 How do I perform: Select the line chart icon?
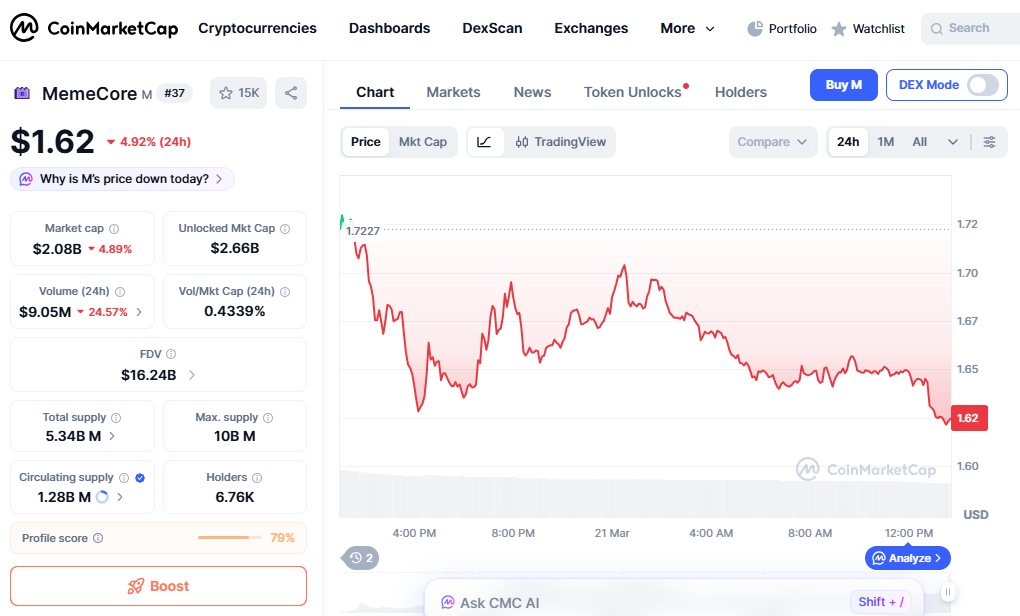pyautogui.click(x=484, y=142)
